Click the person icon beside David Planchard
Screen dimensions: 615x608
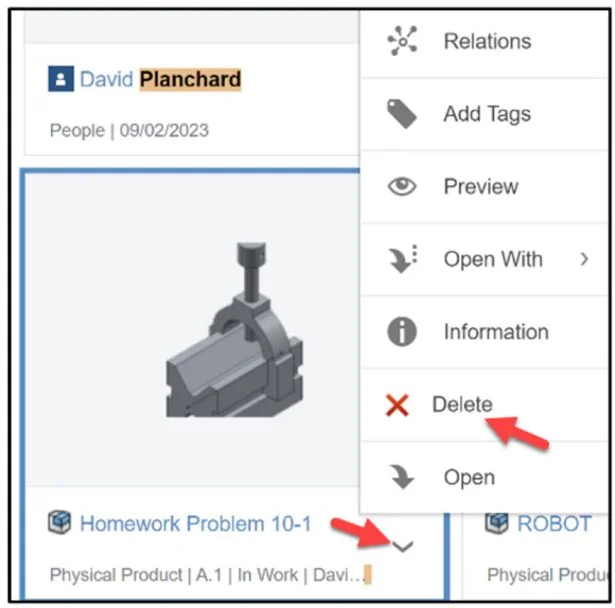click(60, 79)
